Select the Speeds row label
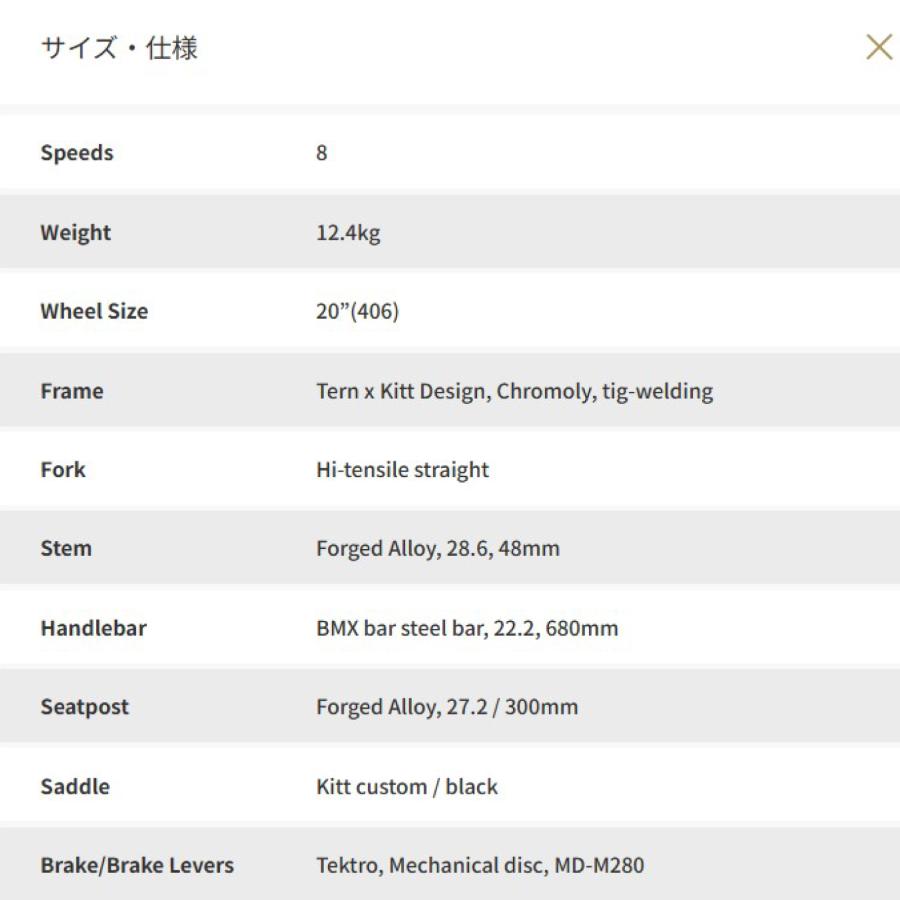The height and width of the screenshot is (900, 900). [76, 152]
